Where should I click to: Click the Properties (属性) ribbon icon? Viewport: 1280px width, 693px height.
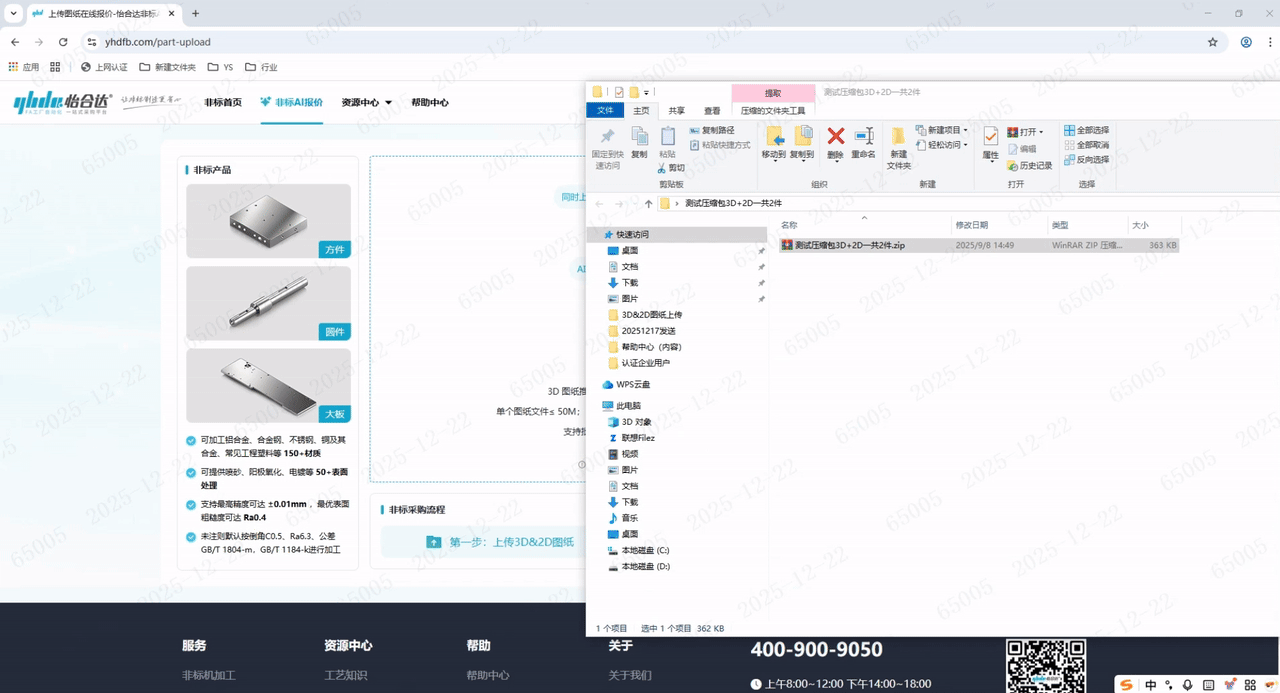[x=990, y=141]
